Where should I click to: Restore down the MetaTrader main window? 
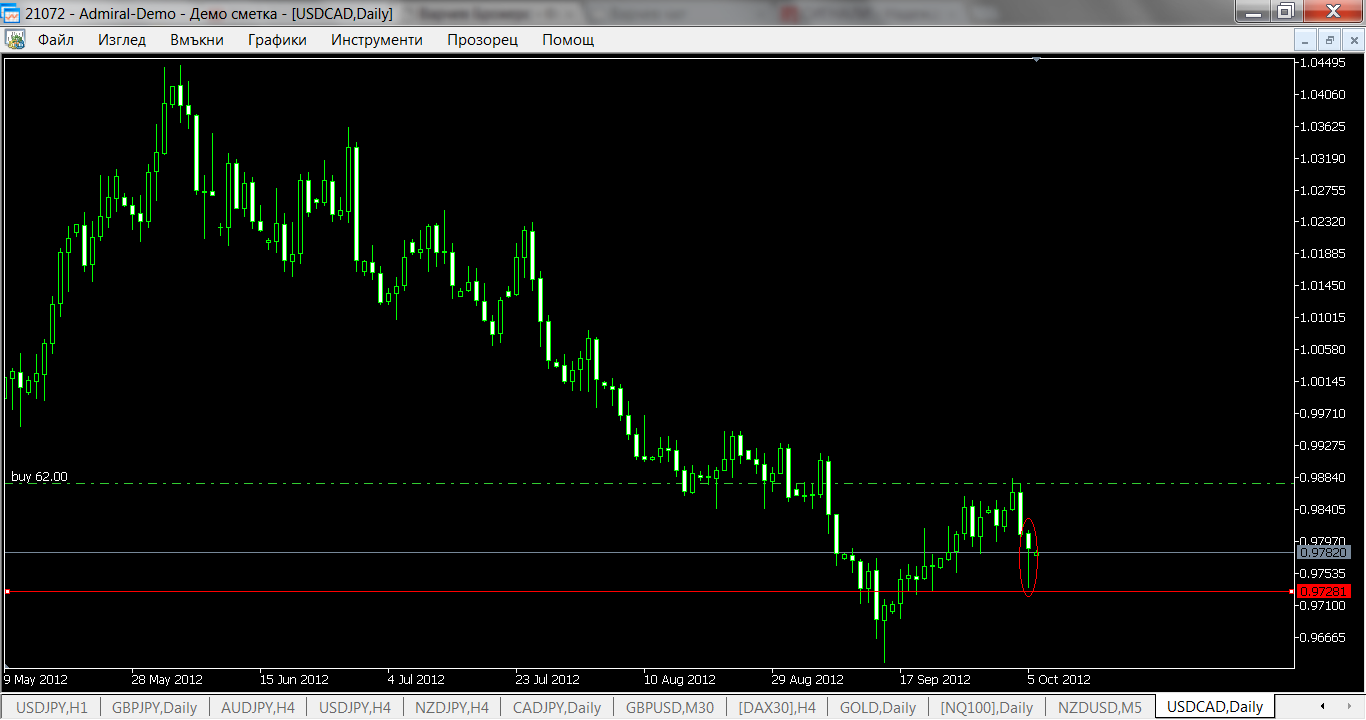(1286, 11)
